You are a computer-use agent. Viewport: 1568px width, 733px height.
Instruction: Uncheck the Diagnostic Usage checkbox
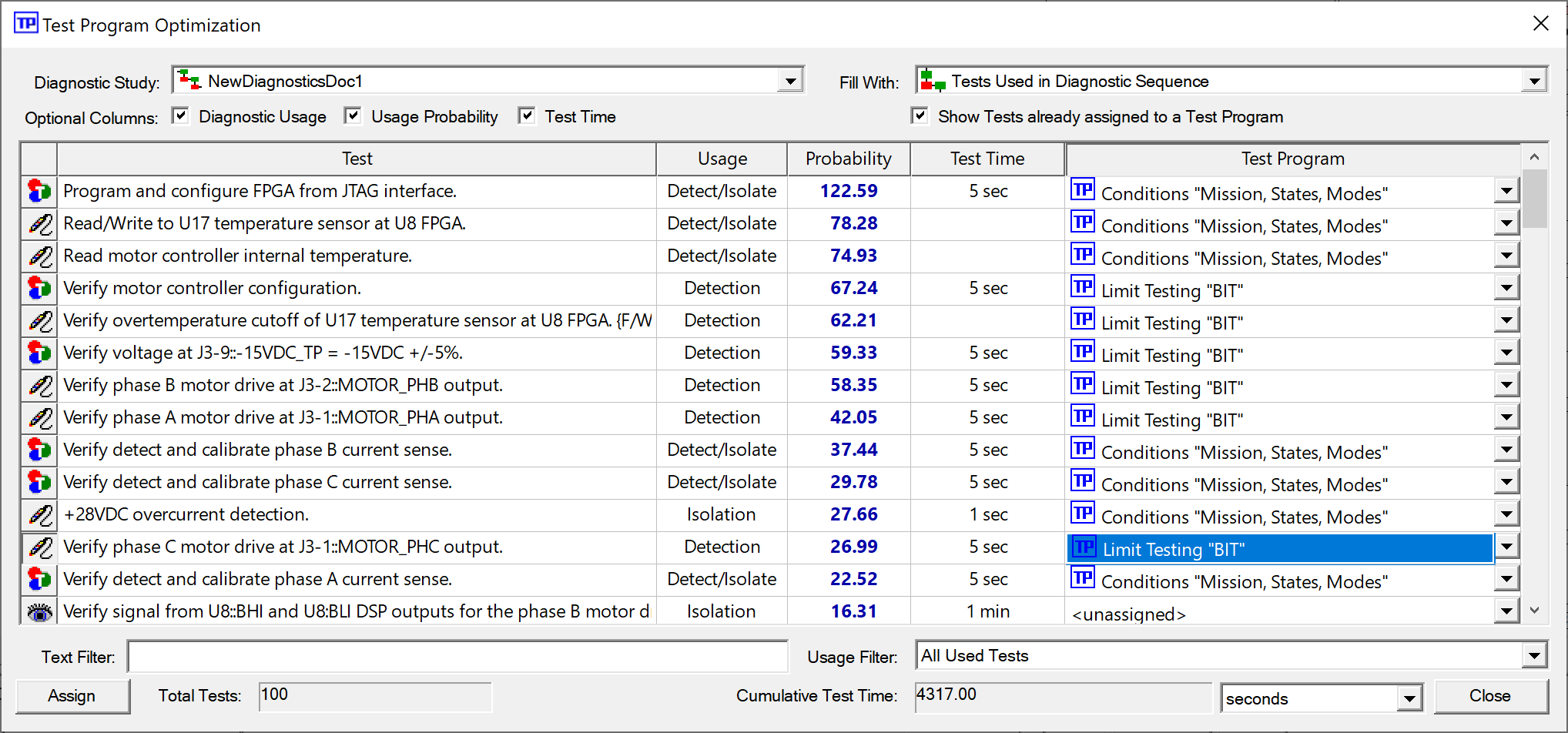click(x=180, y=116)
